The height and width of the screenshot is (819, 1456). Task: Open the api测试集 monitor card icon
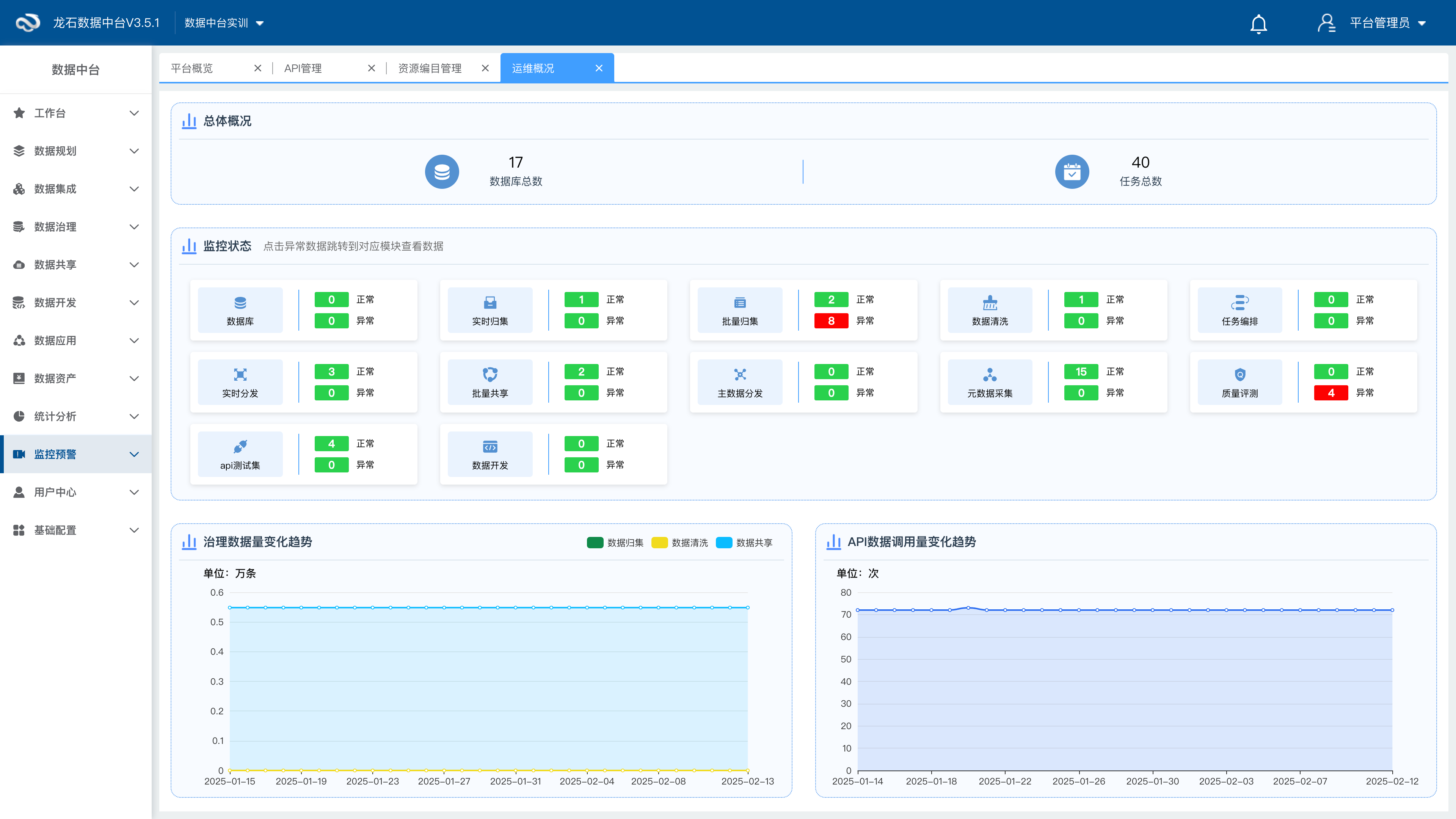tap(240, 447)
